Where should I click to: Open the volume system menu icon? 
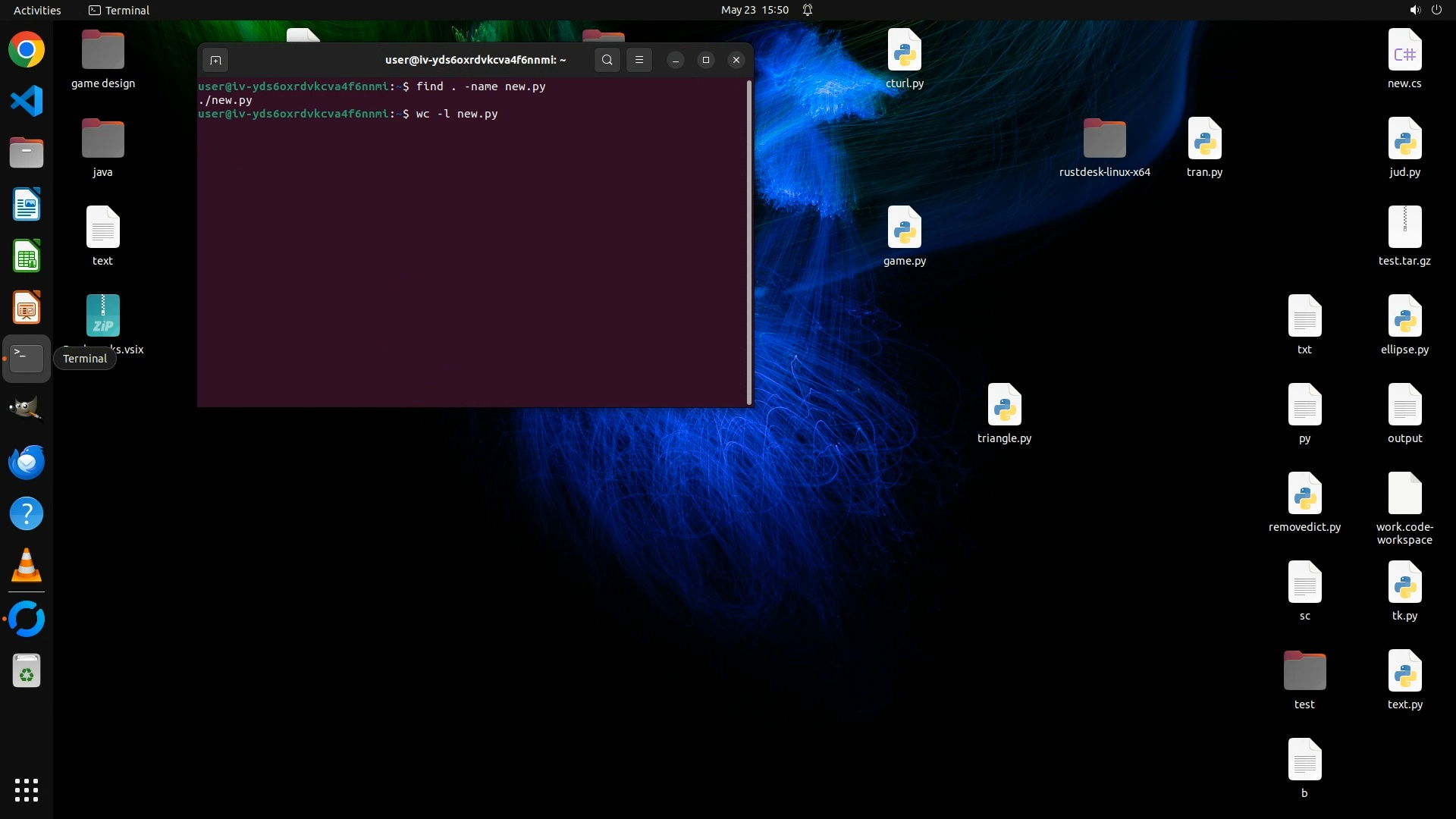tap(1414, 10)
